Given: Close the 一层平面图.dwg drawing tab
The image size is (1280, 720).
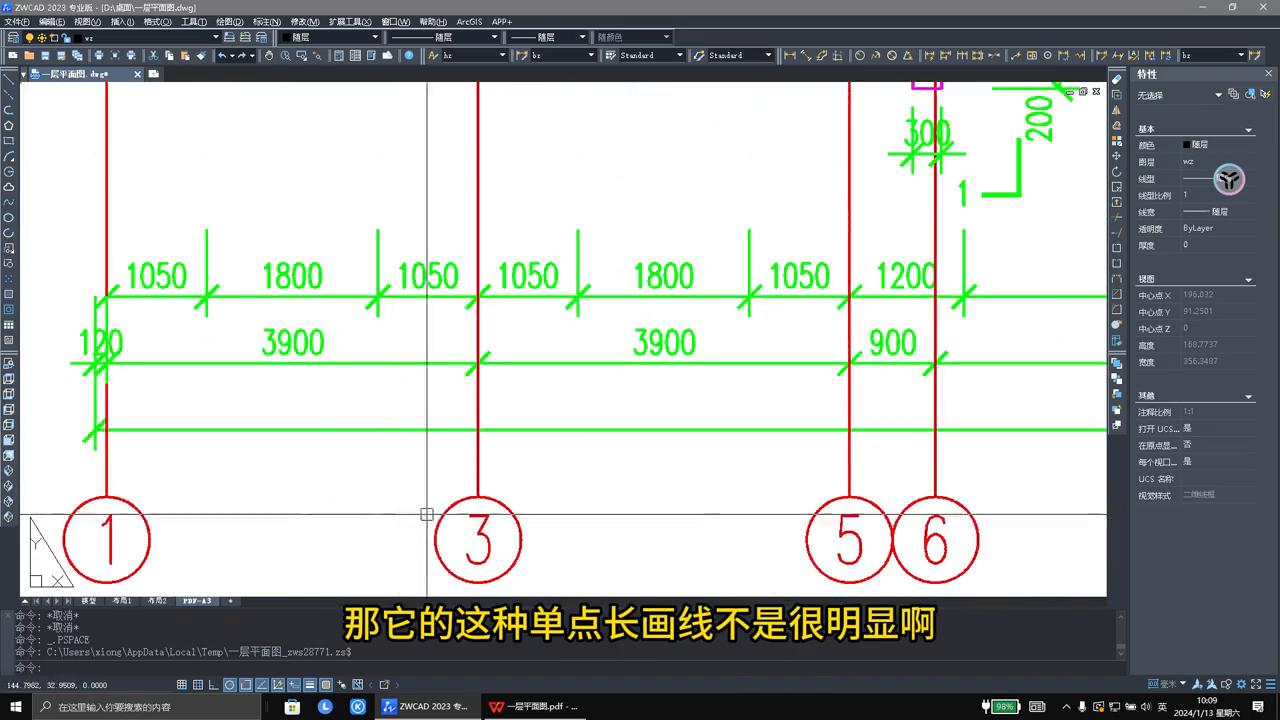Looking at the screenshot, I should 136,74.
